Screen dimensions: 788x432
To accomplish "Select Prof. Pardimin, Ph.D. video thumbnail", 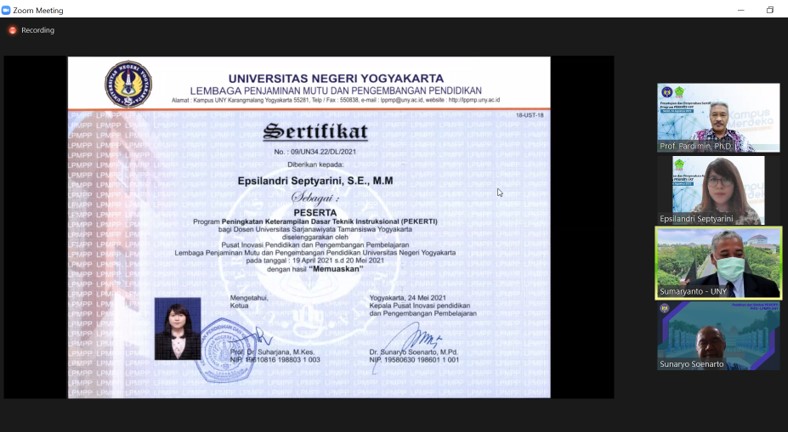I will [x=719, y=118].
